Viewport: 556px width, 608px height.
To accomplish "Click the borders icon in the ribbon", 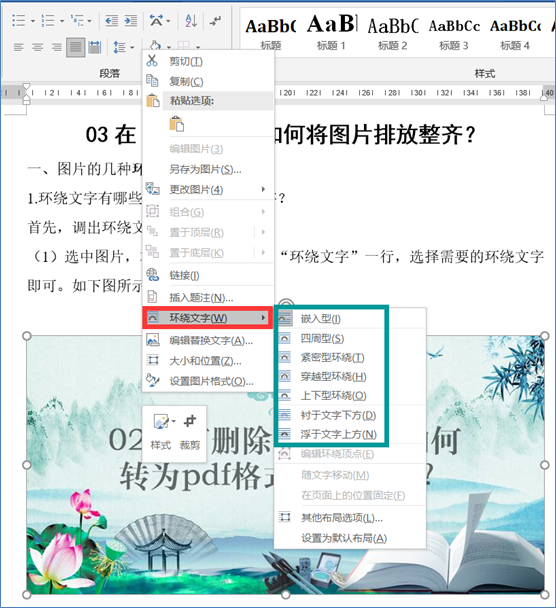I will pos(184,46).
